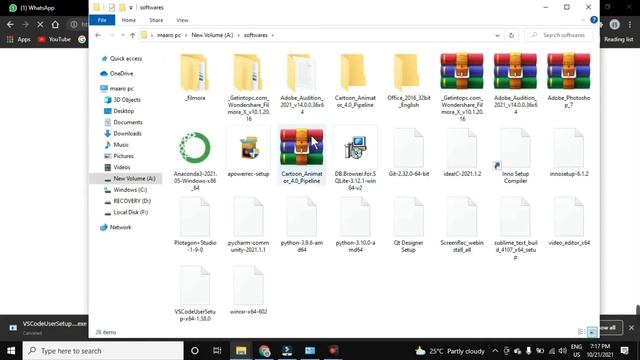Viewport: 640px width, 360px height.
Task: Select the Adobe_Audition_2021 RAR archive
Action: pyautogui.click(x=515, y=84)
